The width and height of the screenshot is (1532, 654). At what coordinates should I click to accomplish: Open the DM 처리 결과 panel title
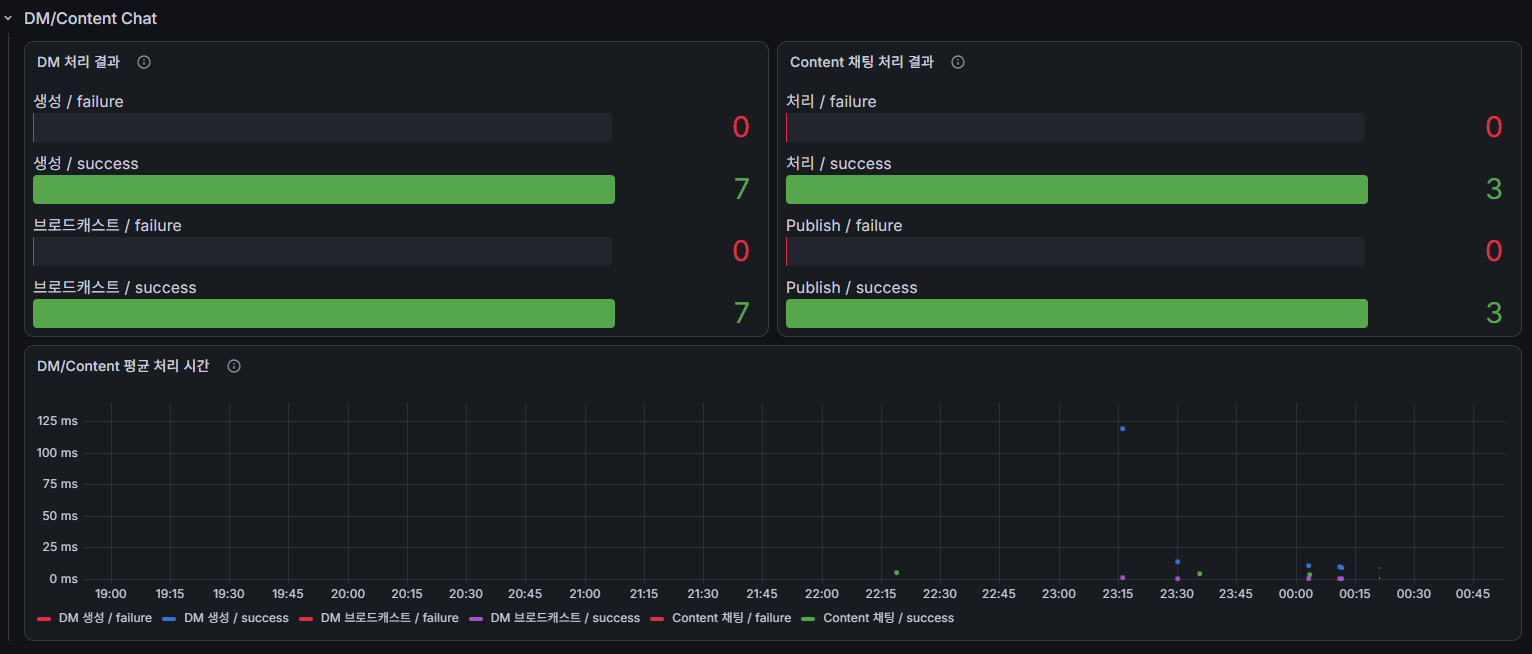point(79,62)
